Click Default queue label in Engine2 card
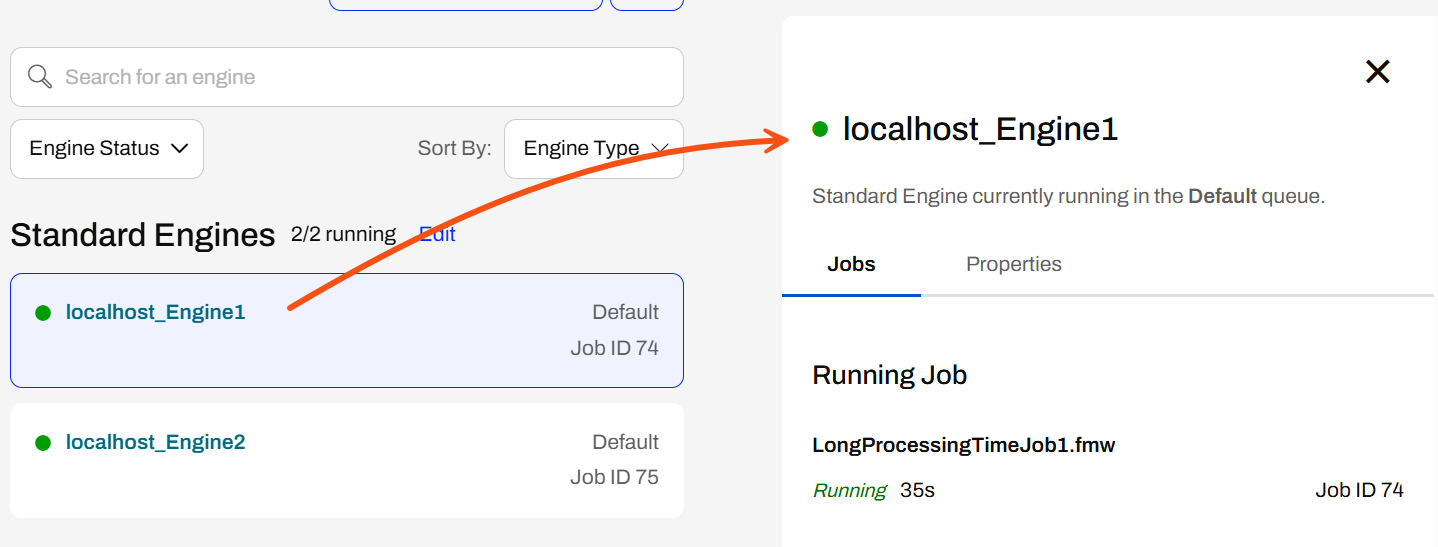Image resolution: width=1438 pixels, height=547 pixels. [625, 442]
